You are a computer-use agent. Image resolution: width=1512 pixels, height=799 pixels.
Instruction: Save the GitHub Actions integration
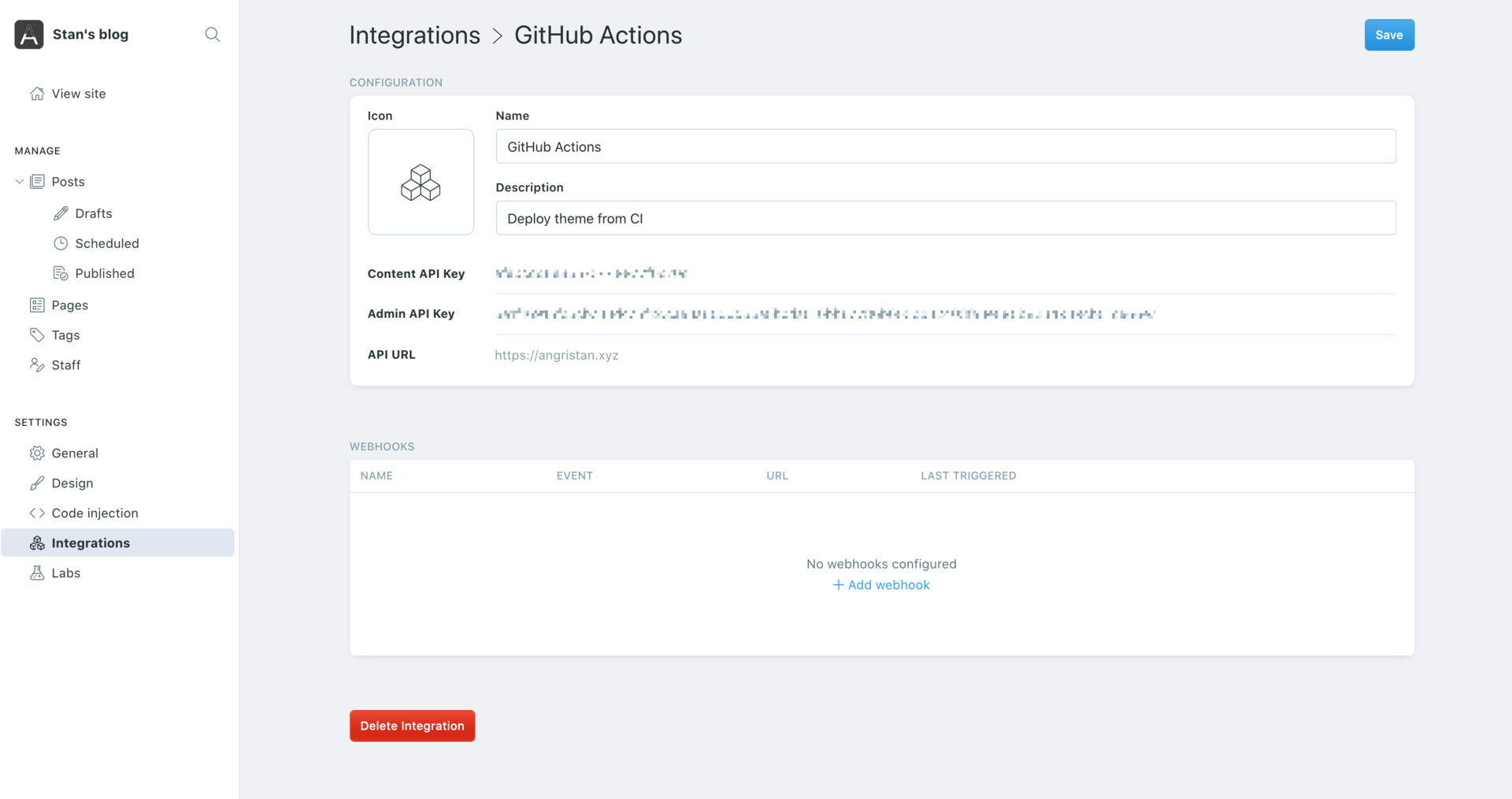click(x=1388, y=35)
